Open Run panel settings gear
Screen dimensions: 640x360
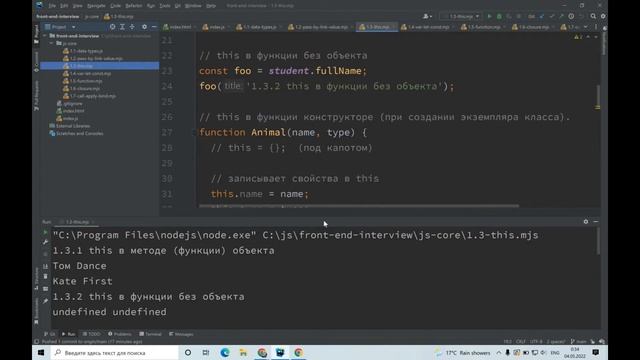point(586,222)
